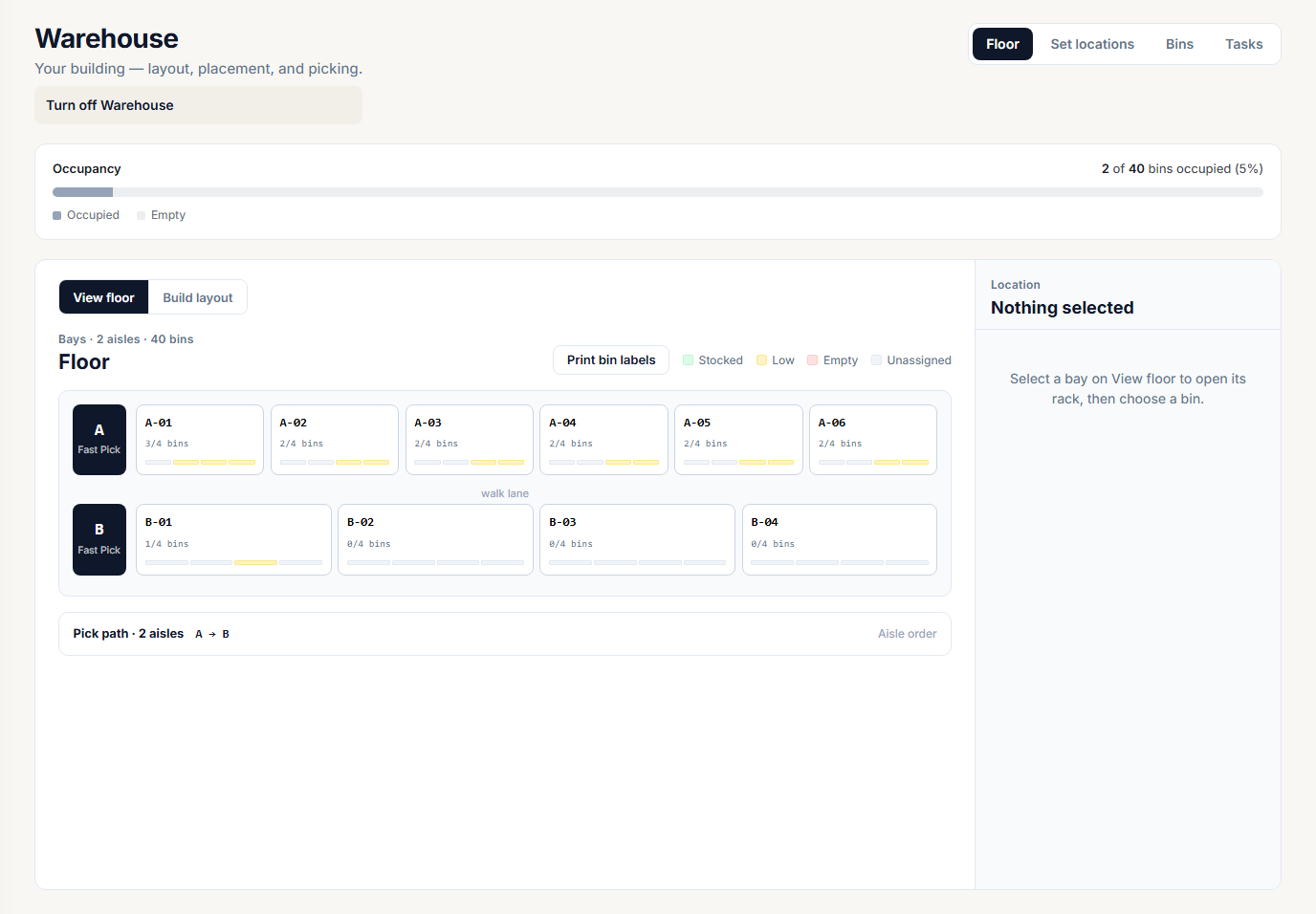Click the "2 of 40 bins occupied (5%)" text

(x=1182, y=169)
